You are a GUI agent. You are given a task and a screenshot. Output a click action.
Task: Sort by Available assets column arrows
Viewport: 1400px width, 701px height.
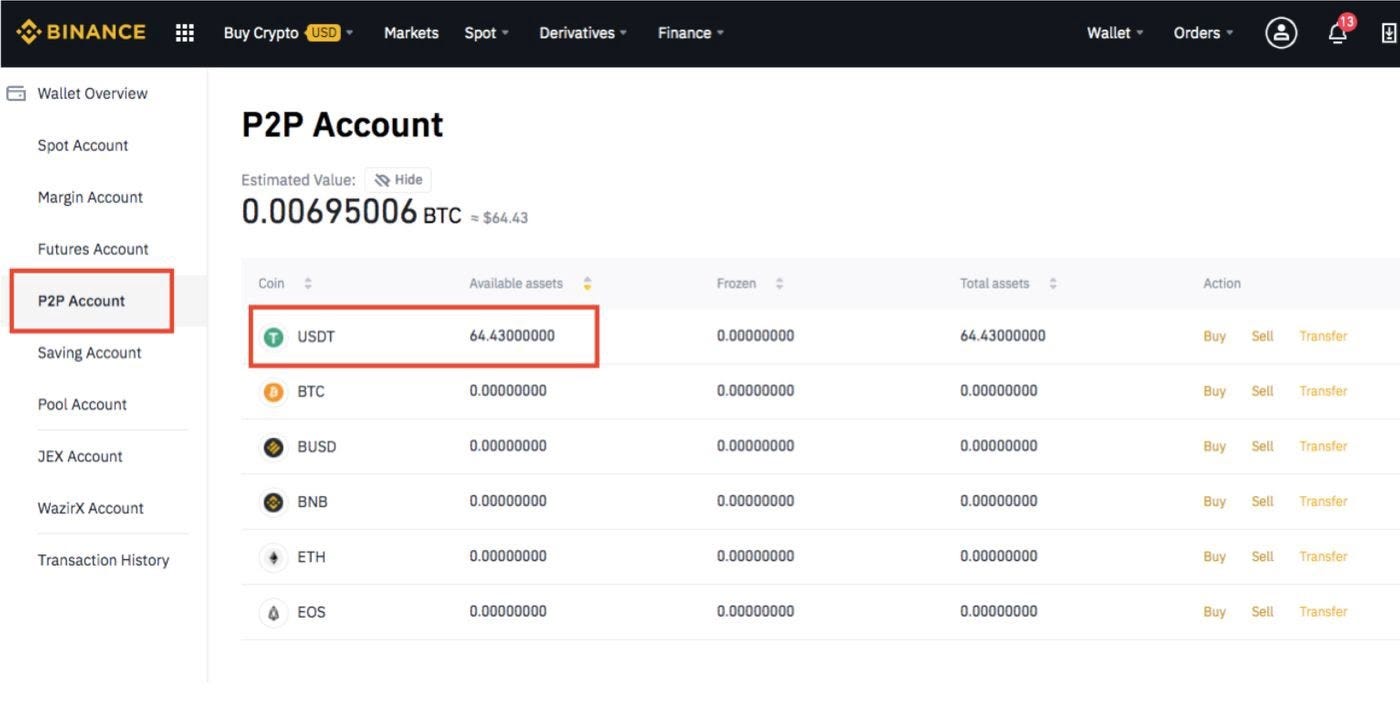[x=588, y=284]
